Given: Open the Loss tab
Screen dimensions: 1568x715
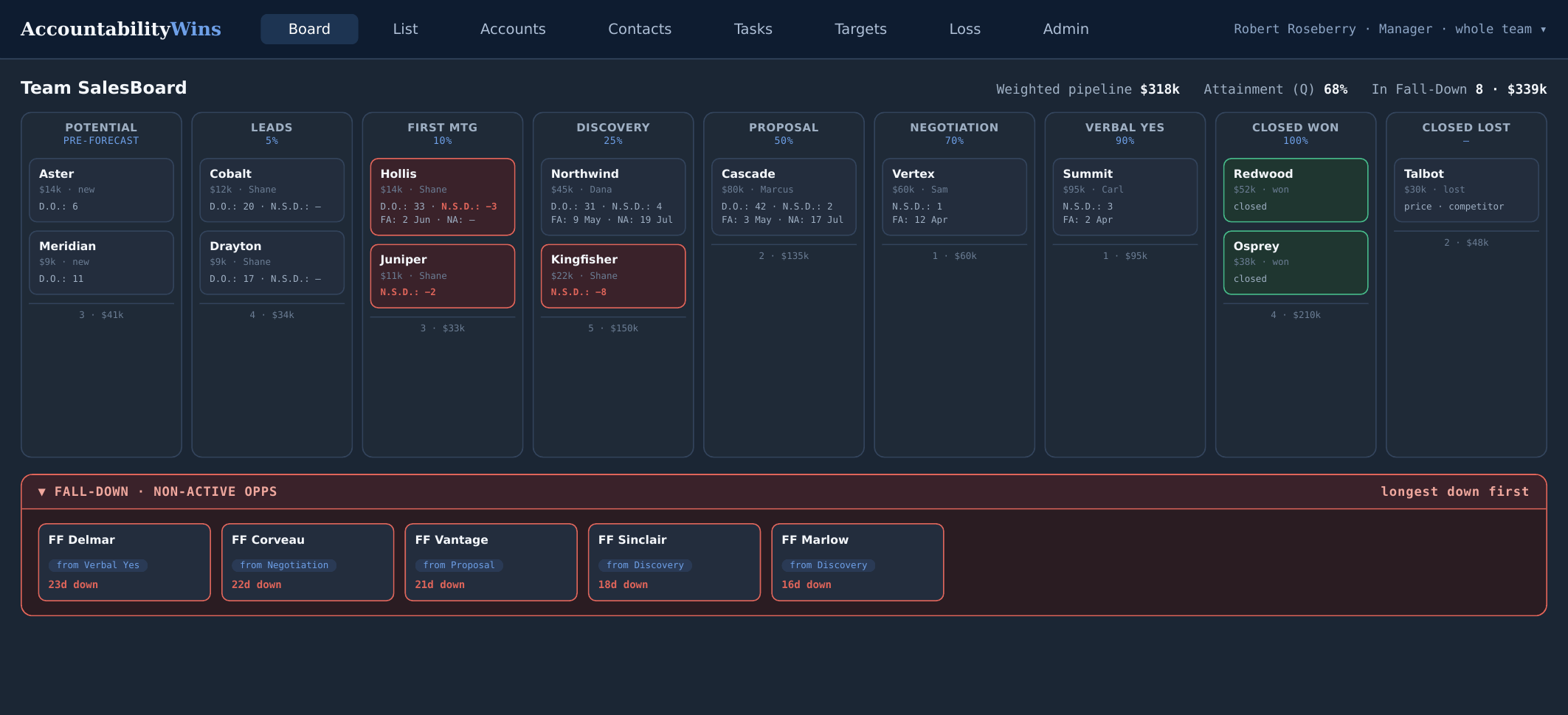Looking at the screenshot, I should coord(964,29).
